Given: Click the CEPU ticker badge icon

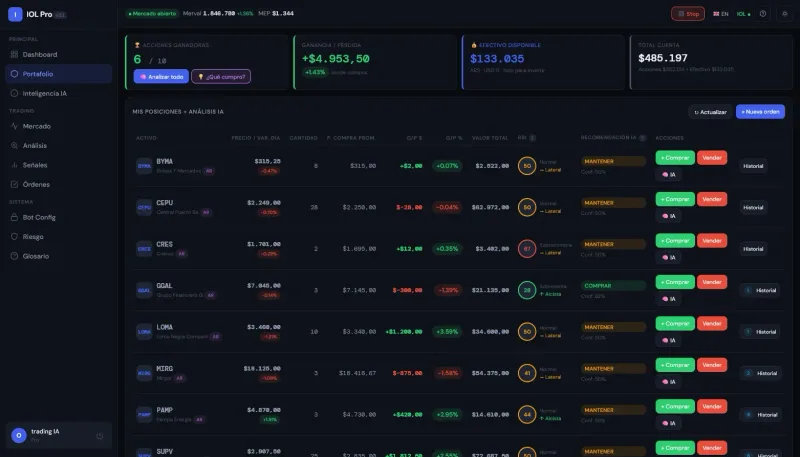Looking at the screenshot, I should 144,207.
